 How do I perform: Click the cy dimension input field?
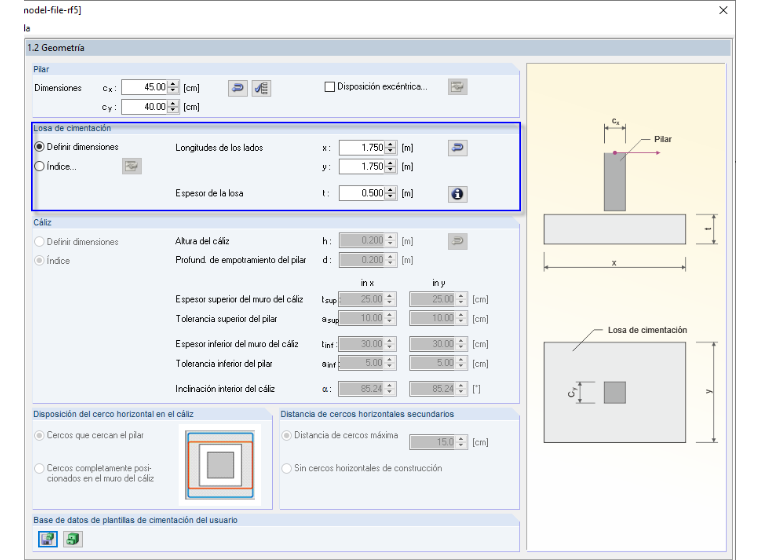tap(144, 107)
